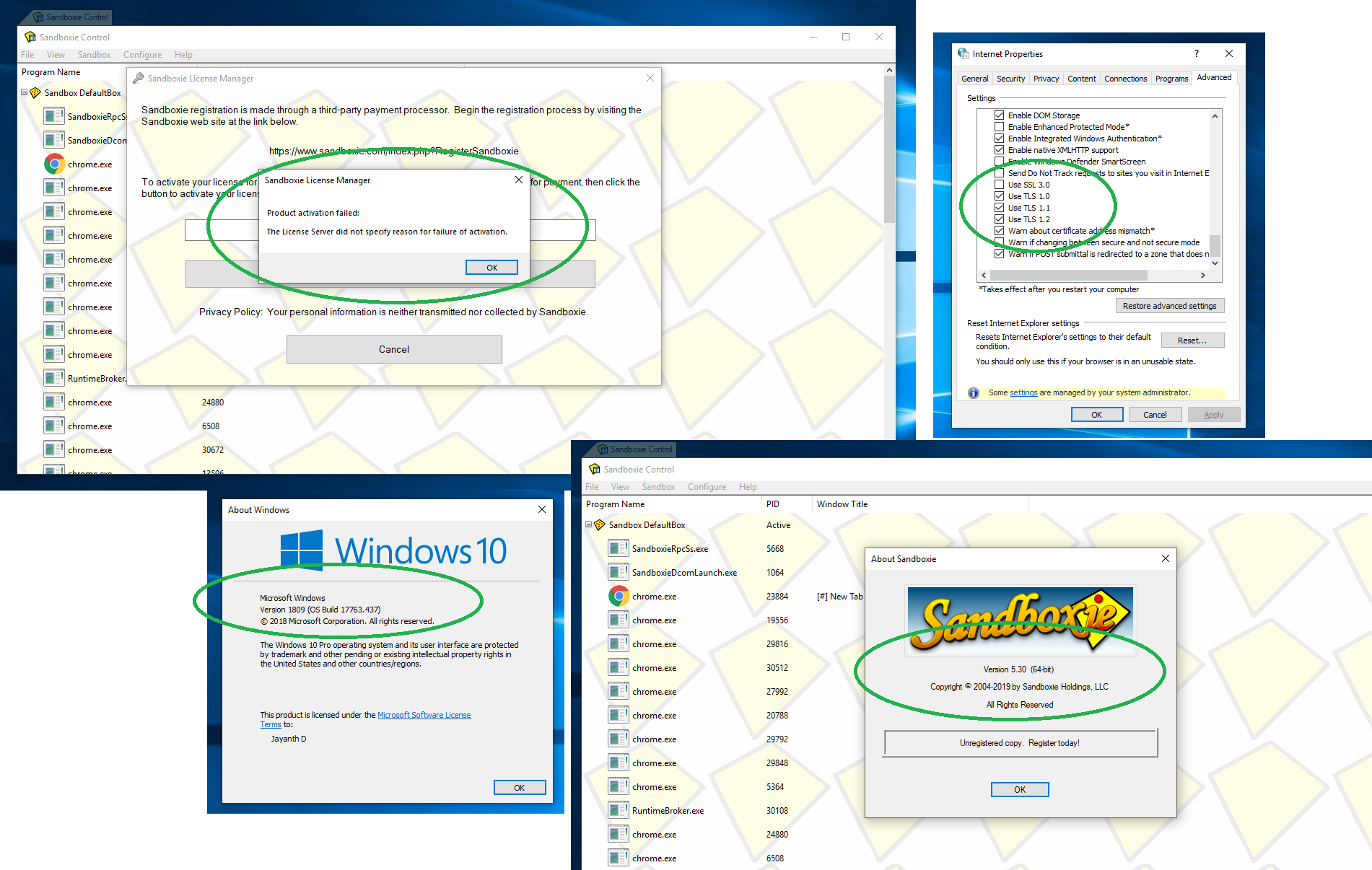
Task: Open the Privacy tab in Internet Properties
Action: click(1046, 79)
